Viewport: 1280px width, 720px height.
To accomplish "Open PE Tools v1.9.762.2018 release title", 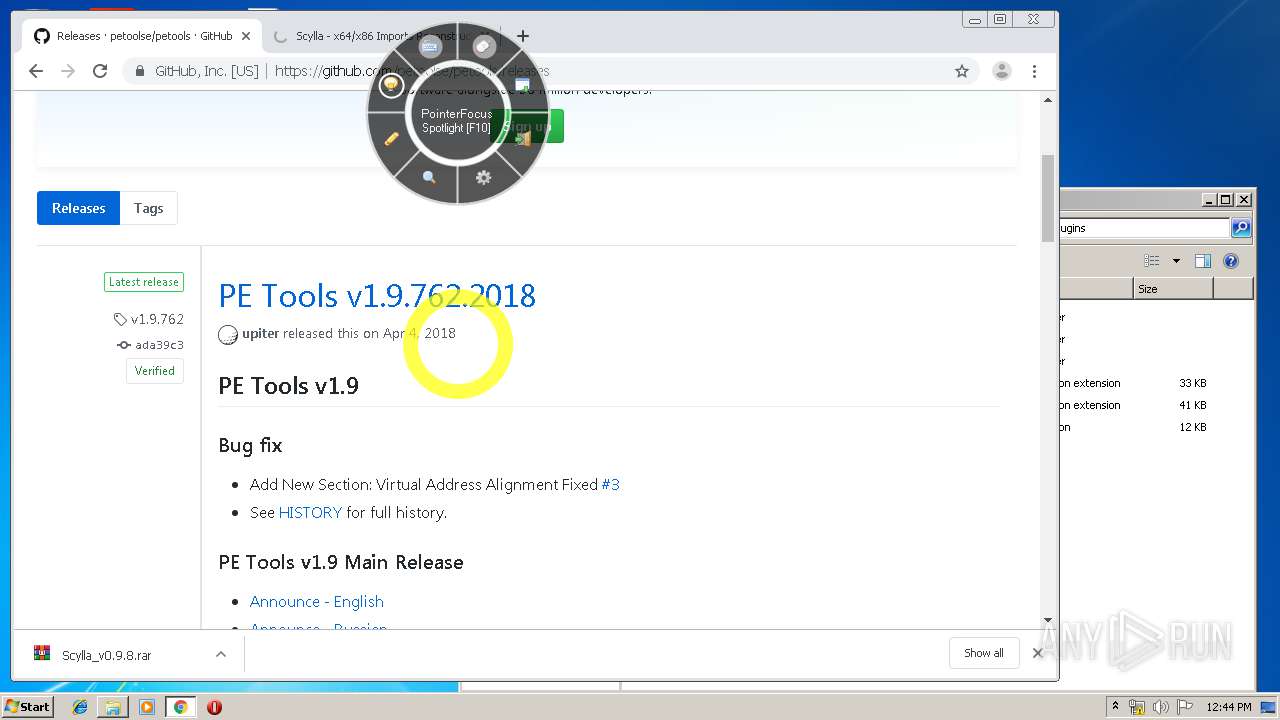I will (377, 296).
